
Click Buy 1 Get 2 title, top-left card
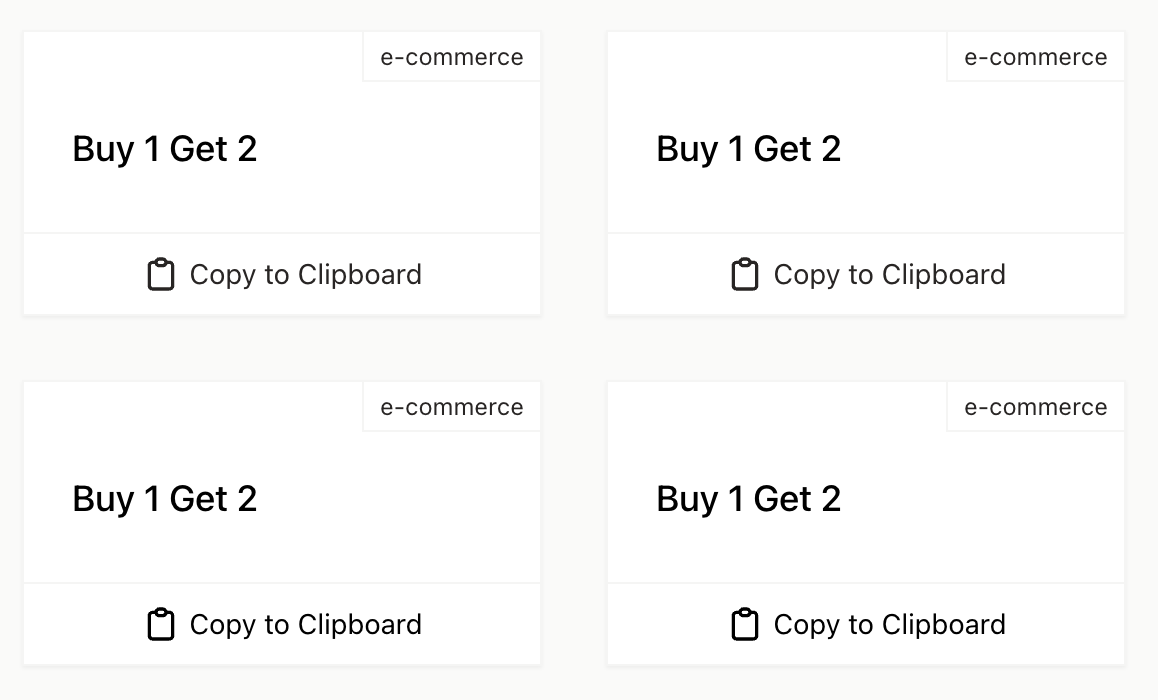pyautogui.click(x=165, y=149)
